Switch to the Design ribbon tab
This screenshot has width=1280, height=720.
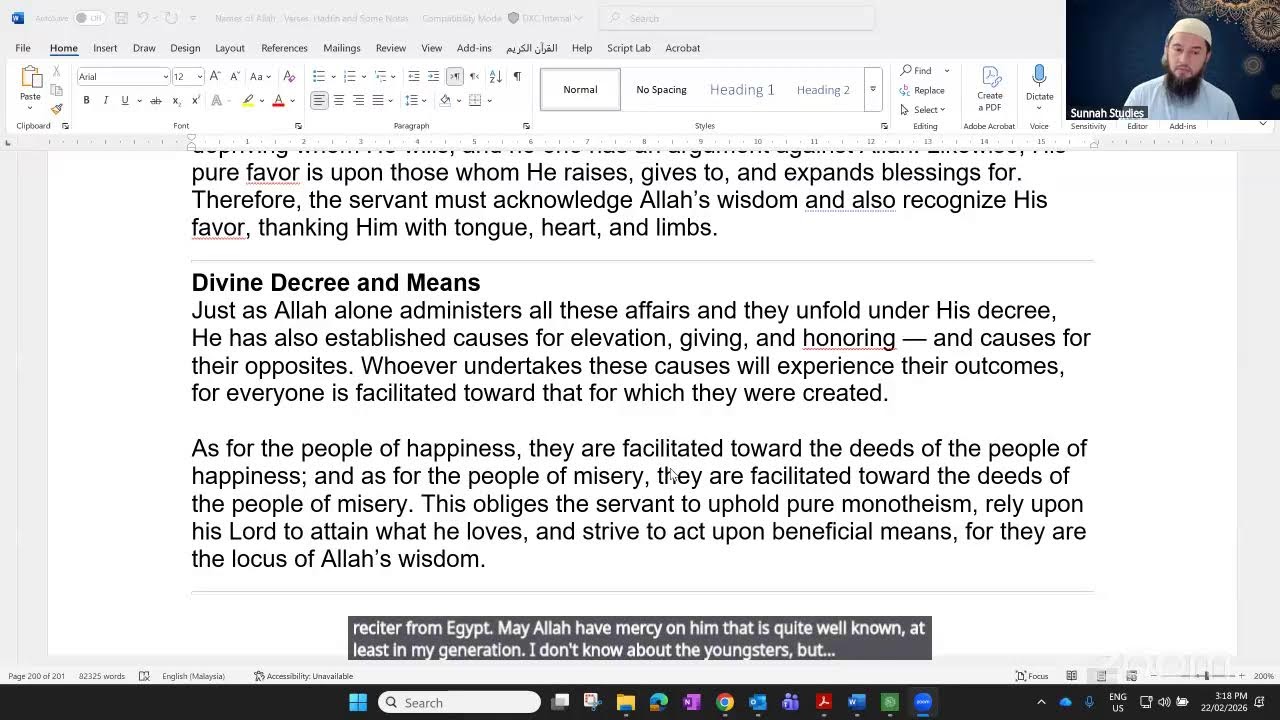pos(185,48)
